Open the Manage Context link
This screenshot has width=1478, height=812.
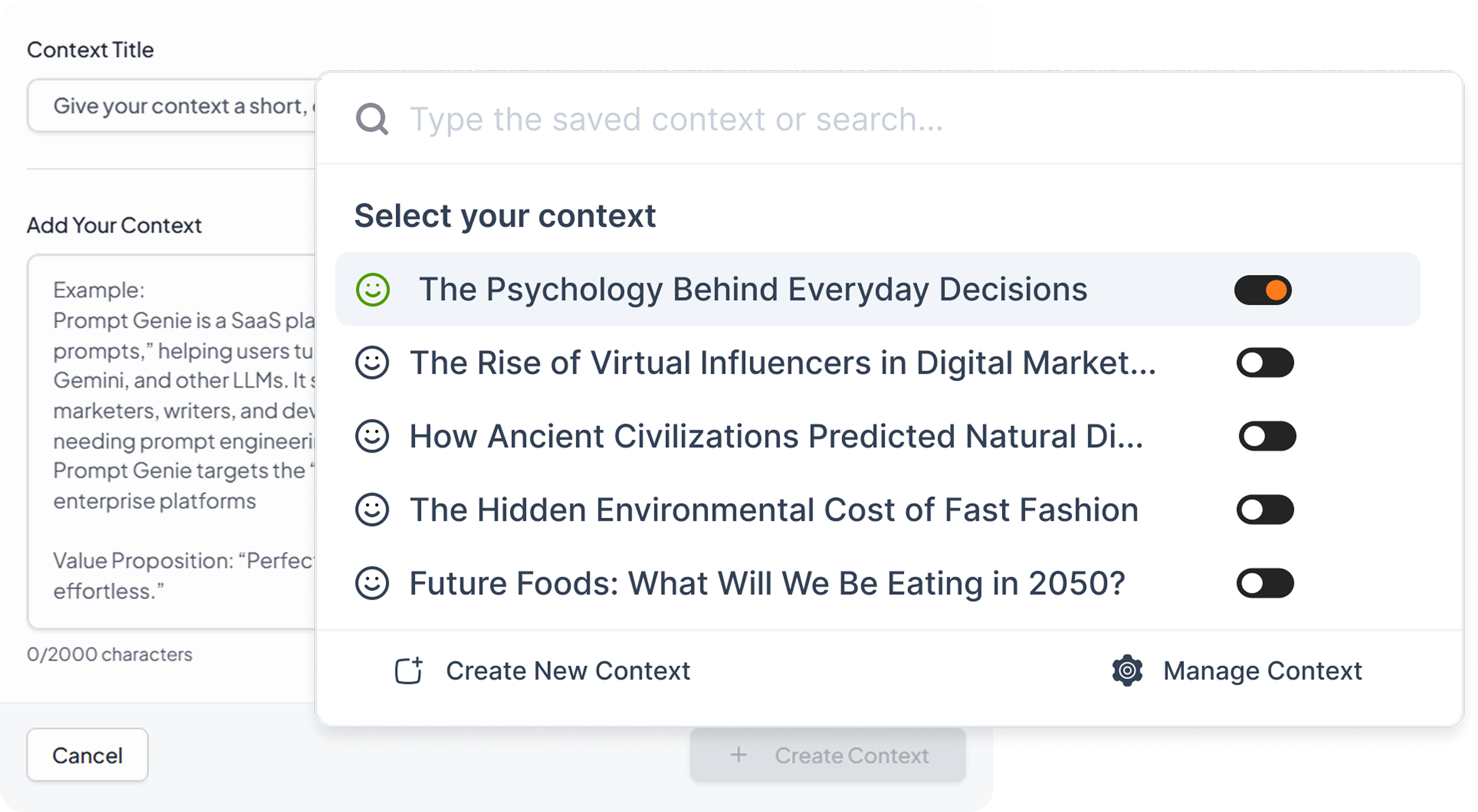(1262, 670)
